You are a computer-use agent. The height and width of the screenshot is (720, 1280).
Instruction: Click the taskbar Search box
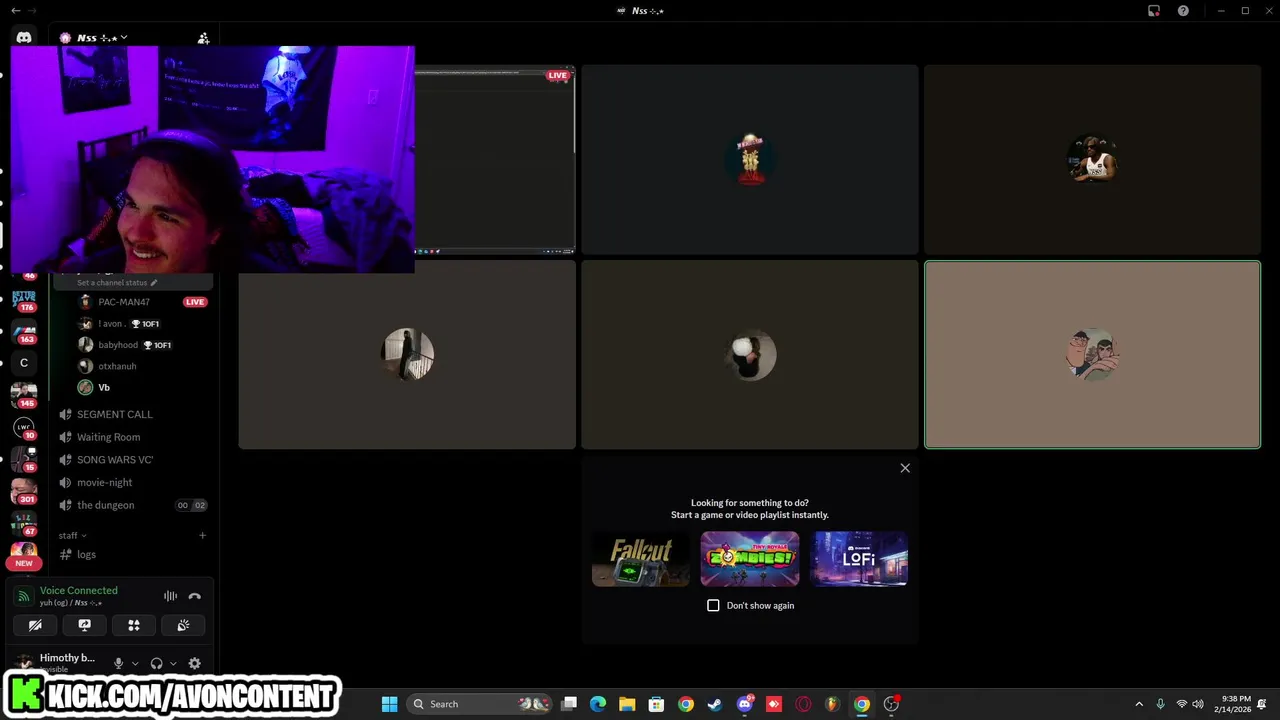coord(481,704)
